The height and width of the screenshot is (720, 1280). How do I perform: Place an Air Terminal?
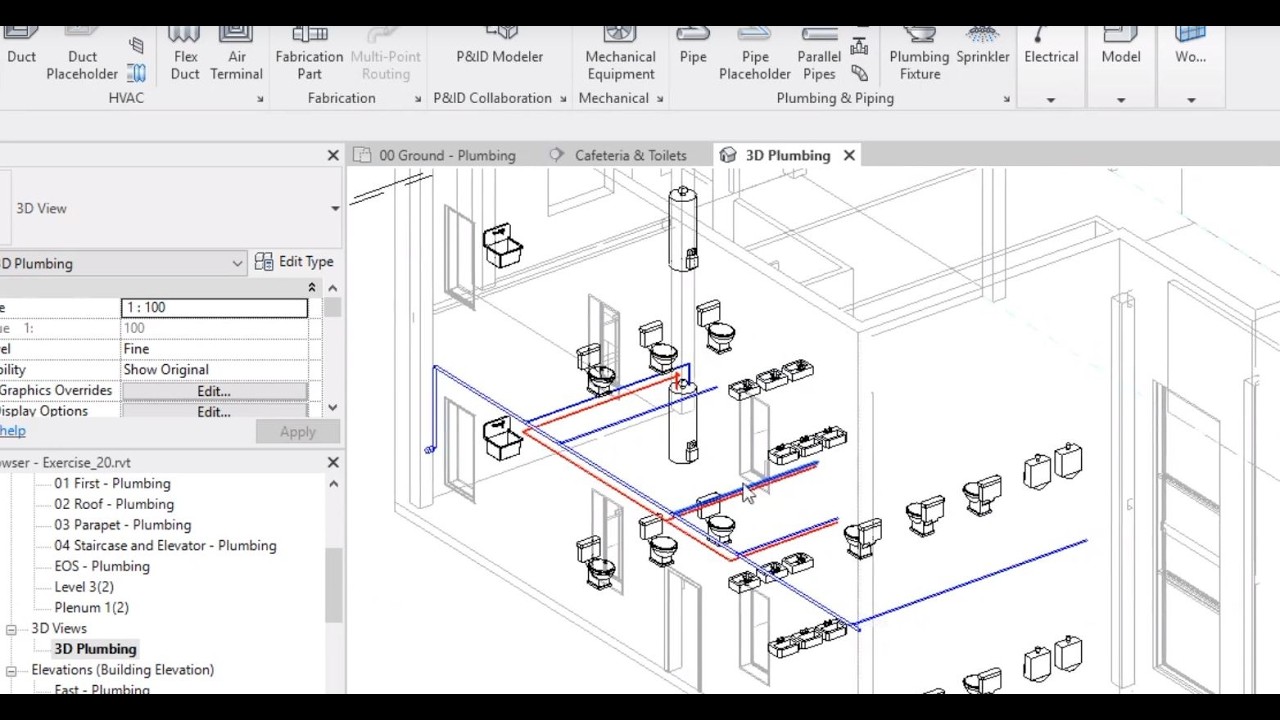click(x=237, y=55)
